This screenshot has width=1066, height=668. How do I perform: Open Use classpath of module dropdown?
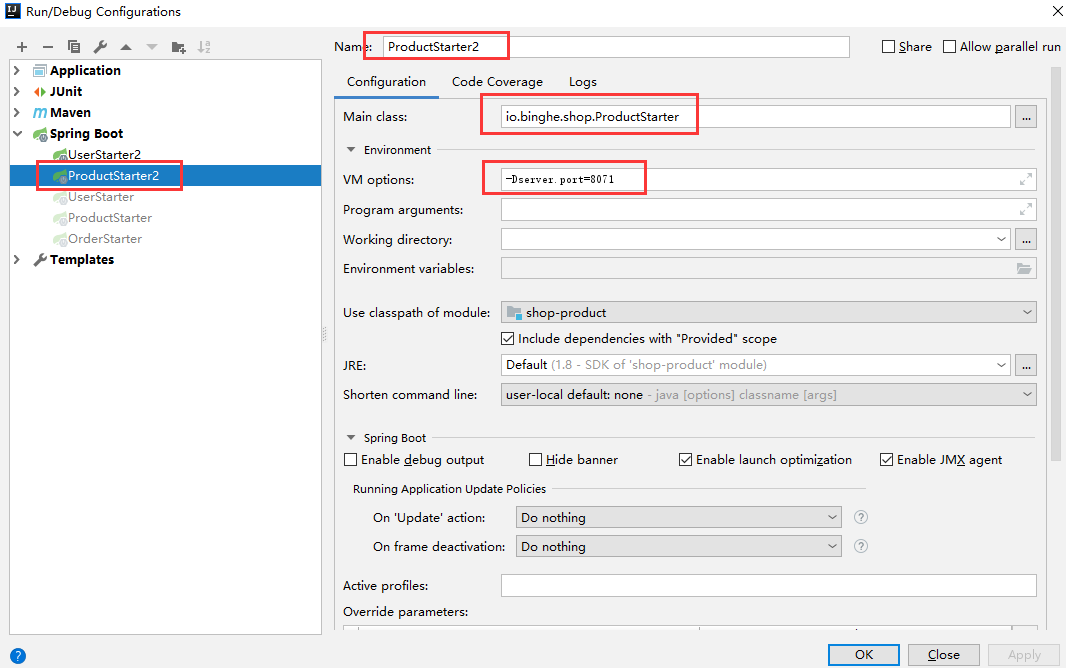(768, 312)
